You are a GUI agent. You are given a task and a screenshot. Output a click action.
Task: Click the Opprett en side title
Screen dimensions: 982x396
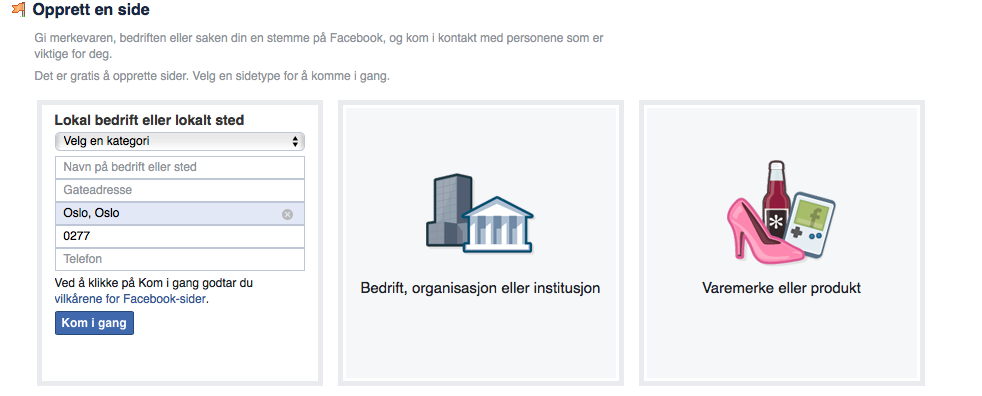(91, 9)
